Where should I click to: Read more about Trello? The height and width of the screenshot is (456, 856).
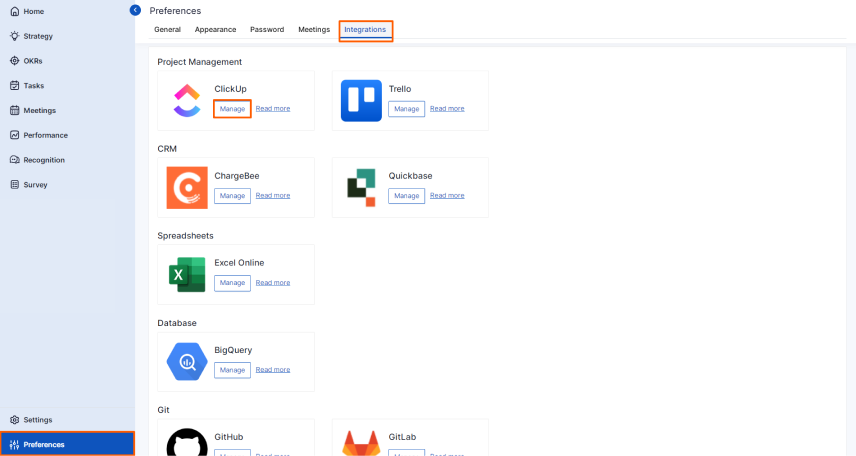click(x=447, y=109)
